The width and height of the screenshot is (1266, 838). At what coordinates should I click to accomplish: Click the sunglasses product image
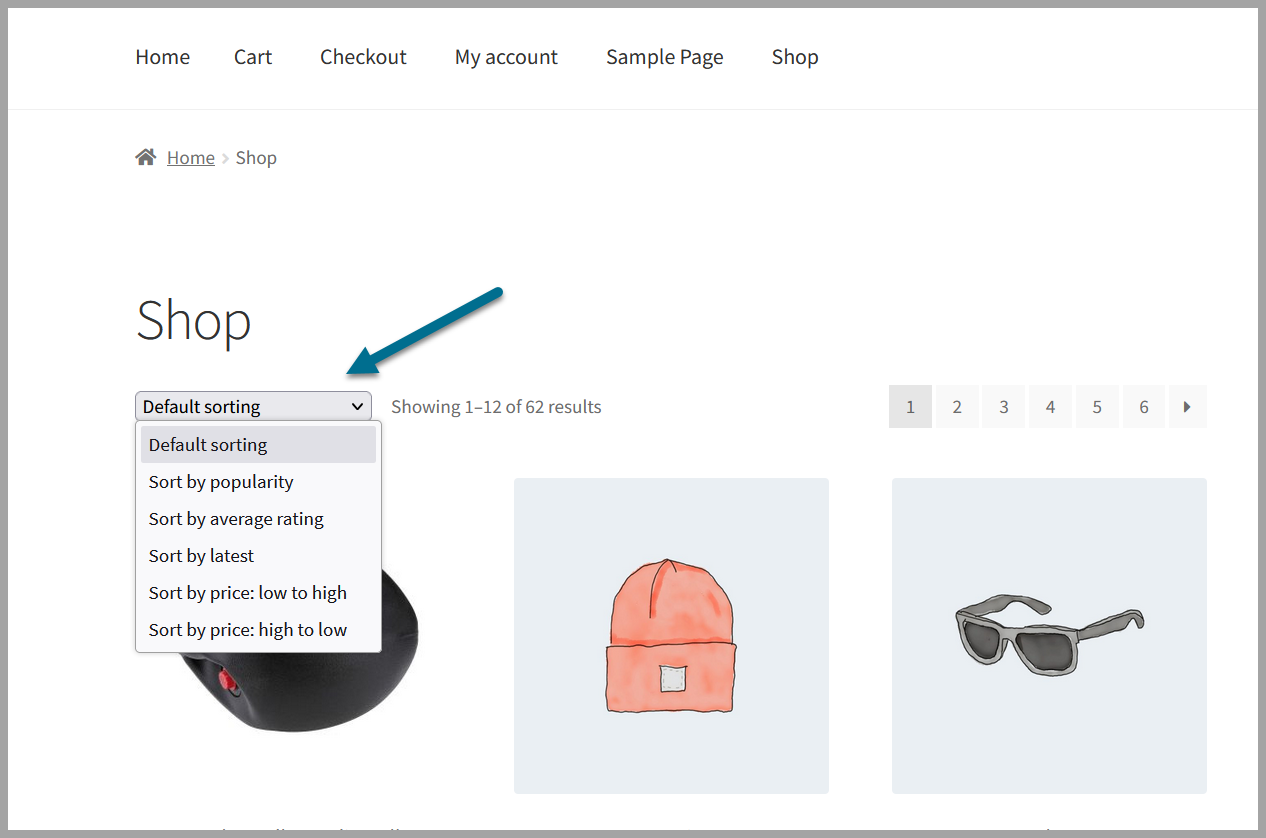(x=1048, y=635)
